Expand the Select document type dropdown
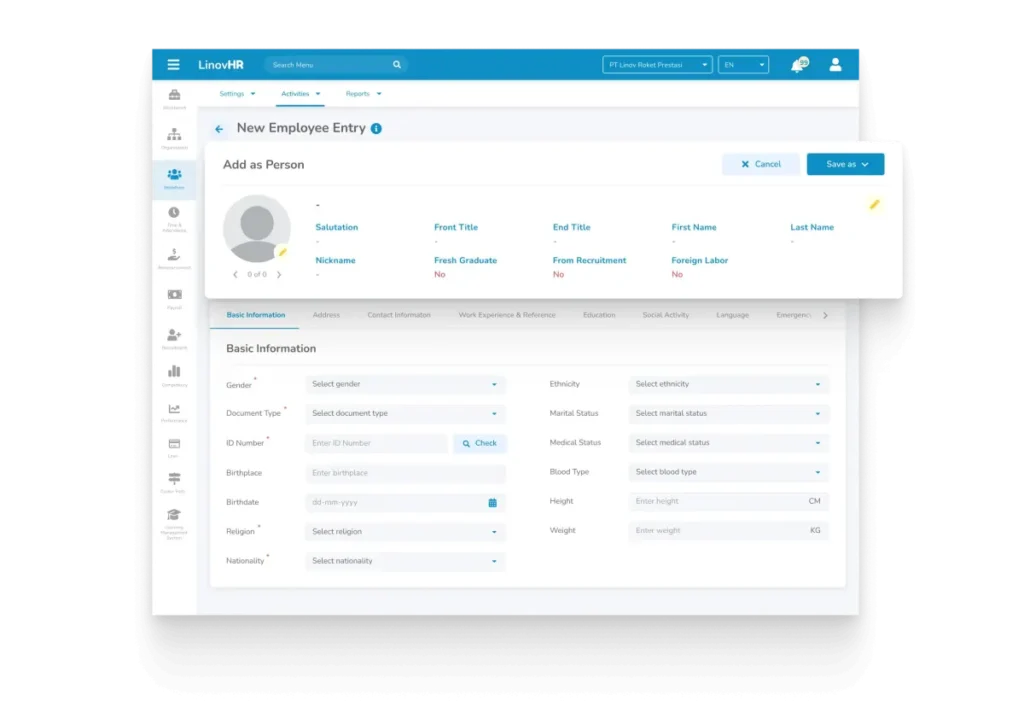The height and width of the screenshot is (701, 1024). pos(405,414)
